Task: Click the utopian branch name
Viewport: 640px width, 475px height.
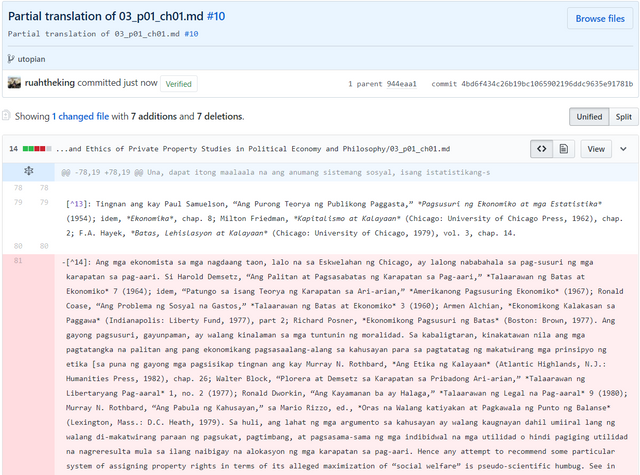Action: point(31,59)
